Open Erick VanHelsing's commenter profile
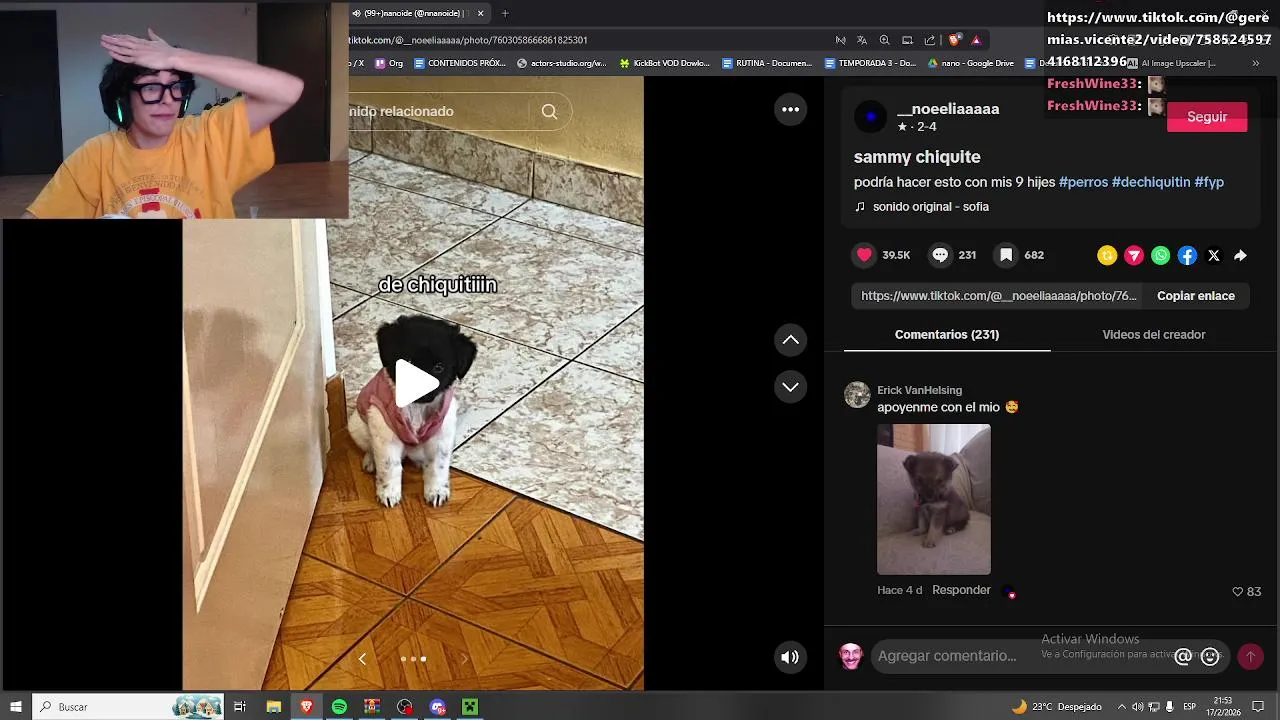This screenshot has height=720, width=1280. (x=919, y=390)
